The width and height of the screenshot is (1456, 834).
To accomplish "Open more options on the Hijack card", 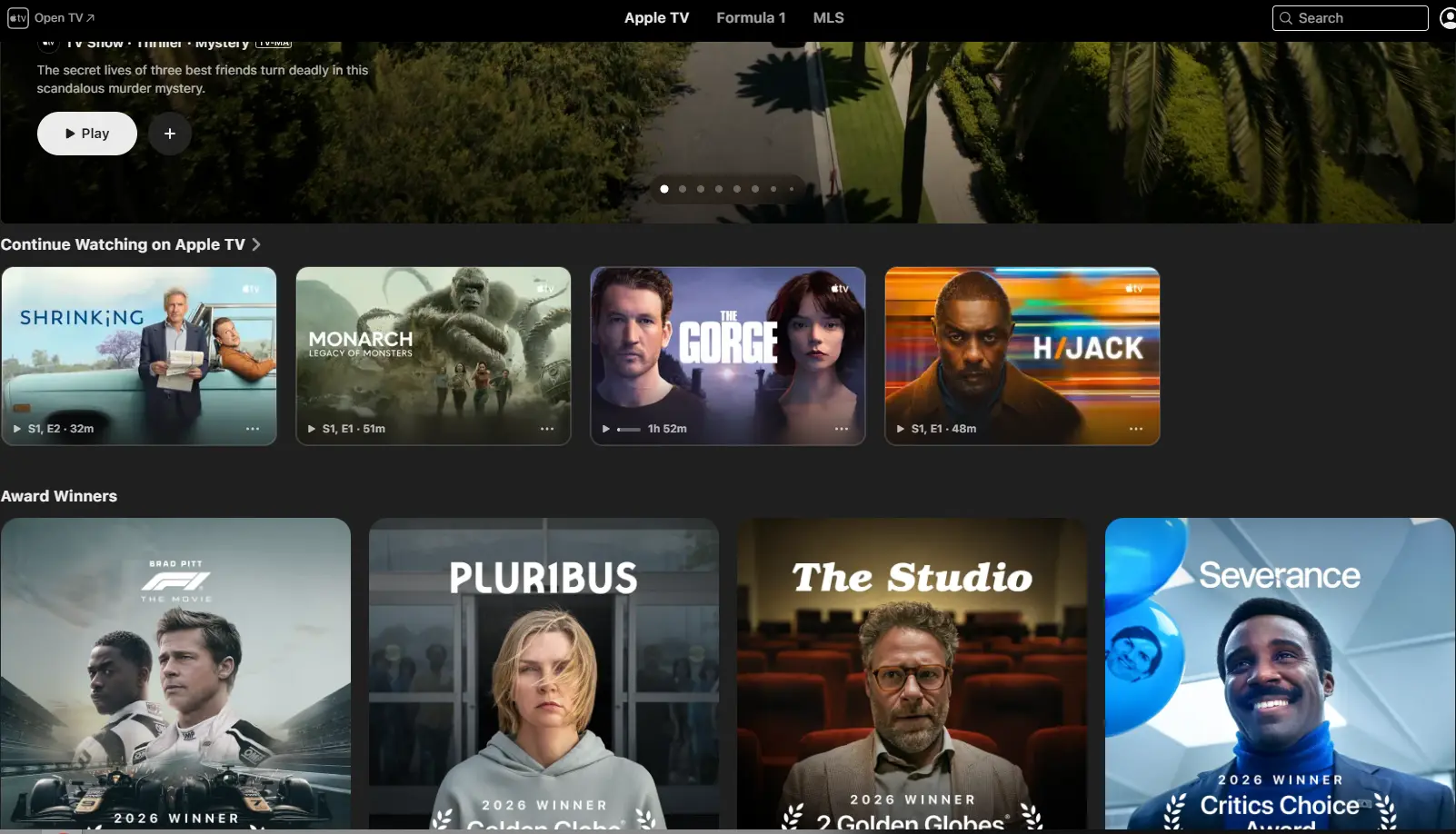I will 1136,429.
